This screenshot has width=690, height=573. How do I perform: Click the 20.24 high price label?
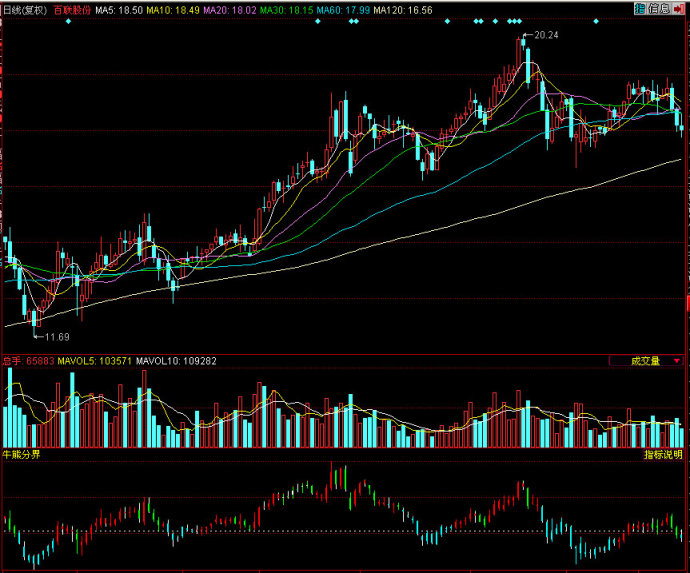coord(546,35)
